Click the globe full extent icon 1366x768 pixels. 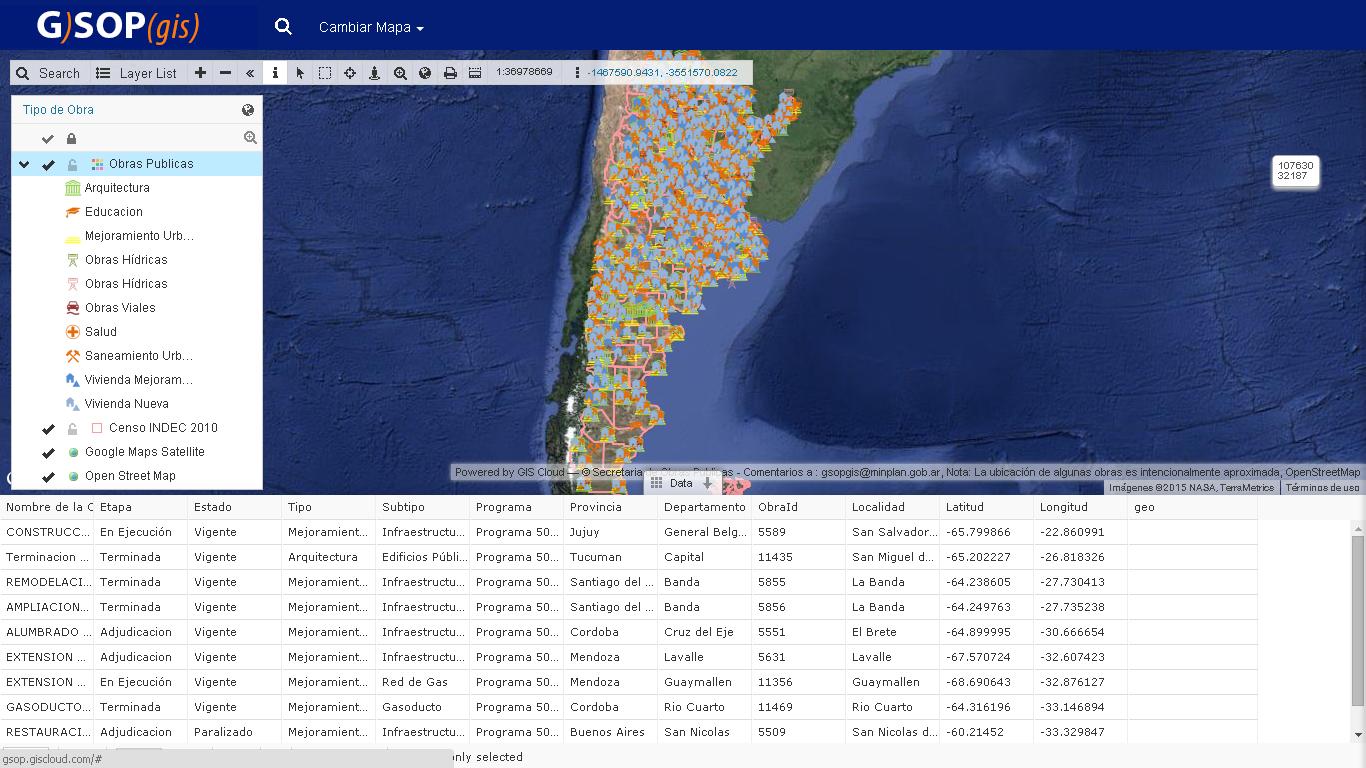tap(425, 72)
